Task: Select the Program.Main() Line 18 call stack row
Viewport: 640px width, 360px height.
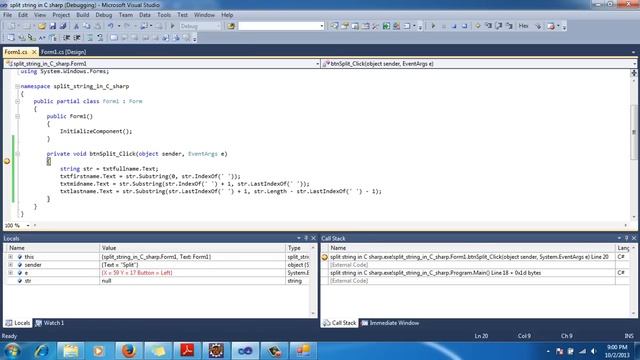Action: (x=476, y=273)
